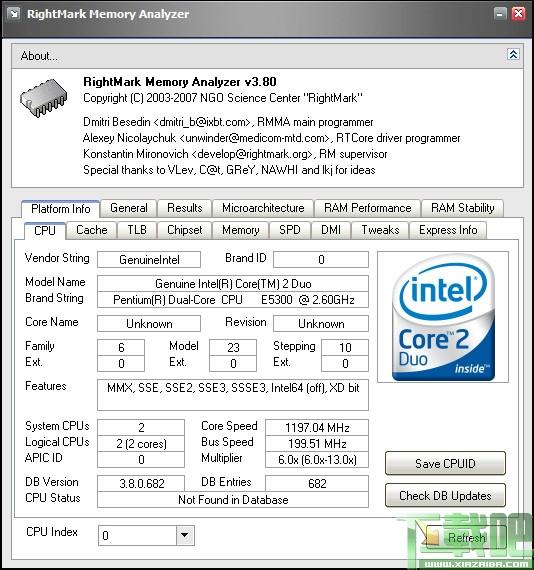The height and width of the screenshot is (570, 534).
Task: Open the Results tab
Action: [185, 208]
